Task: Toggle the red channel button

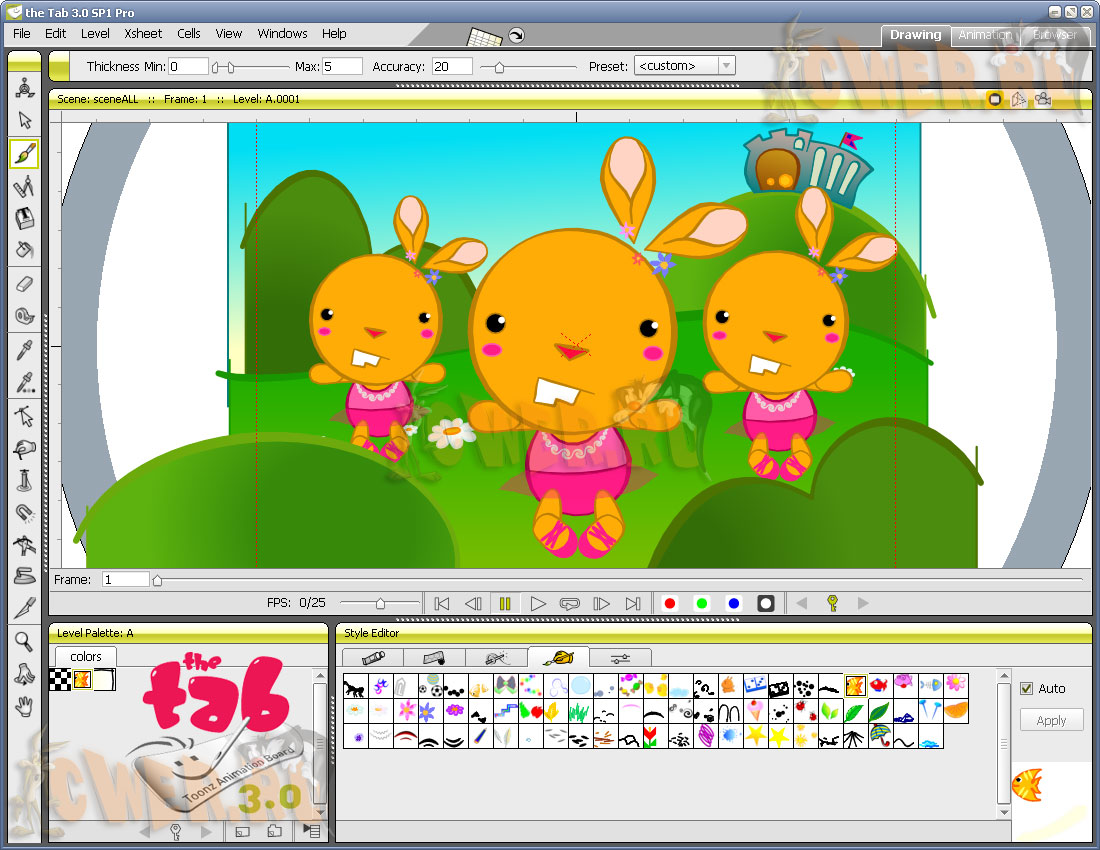Action: [x=670, y=604]
